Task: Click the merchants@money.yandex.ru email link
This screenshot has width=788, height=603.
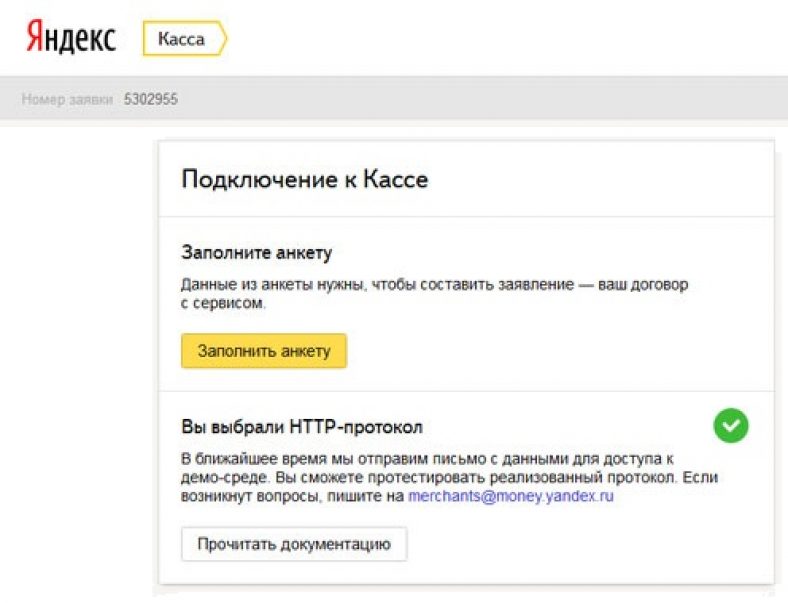Action: [x=511, y=496]
